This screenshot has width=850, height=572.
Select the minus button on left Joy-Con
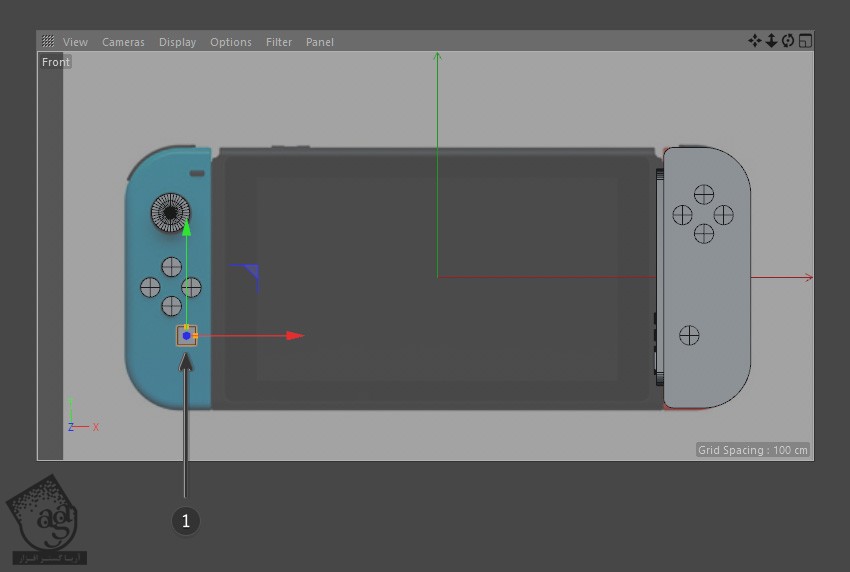197,173
